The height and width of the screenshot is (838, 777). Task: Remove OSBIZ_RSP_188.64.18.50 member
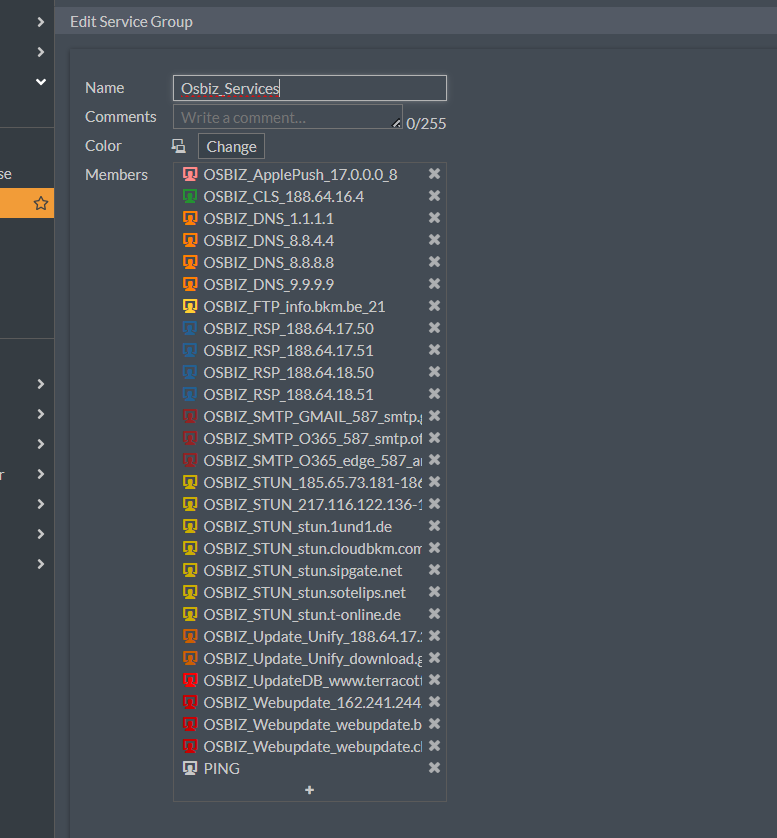pyautogui.click(x=434, y=371)
